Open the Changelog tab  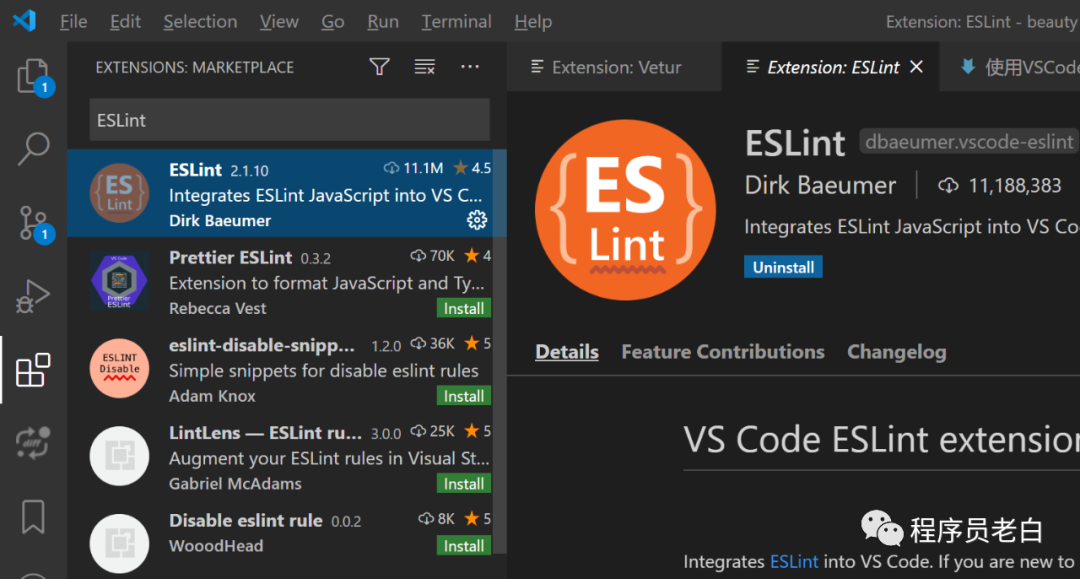coord(896,352)
